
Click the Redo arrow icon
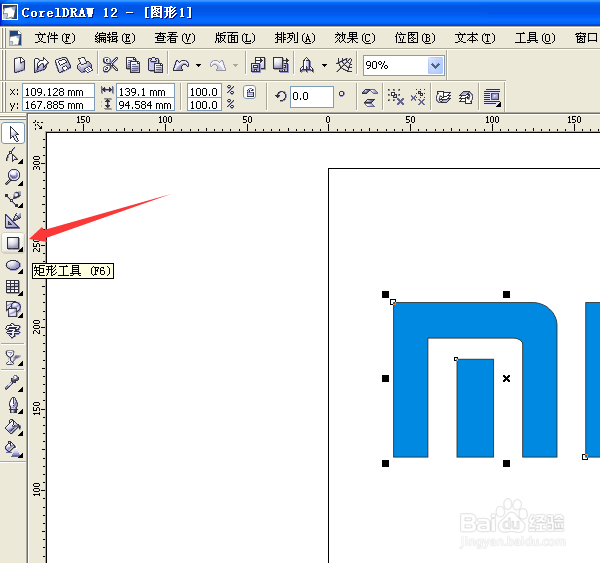click(x=218, y=65)
